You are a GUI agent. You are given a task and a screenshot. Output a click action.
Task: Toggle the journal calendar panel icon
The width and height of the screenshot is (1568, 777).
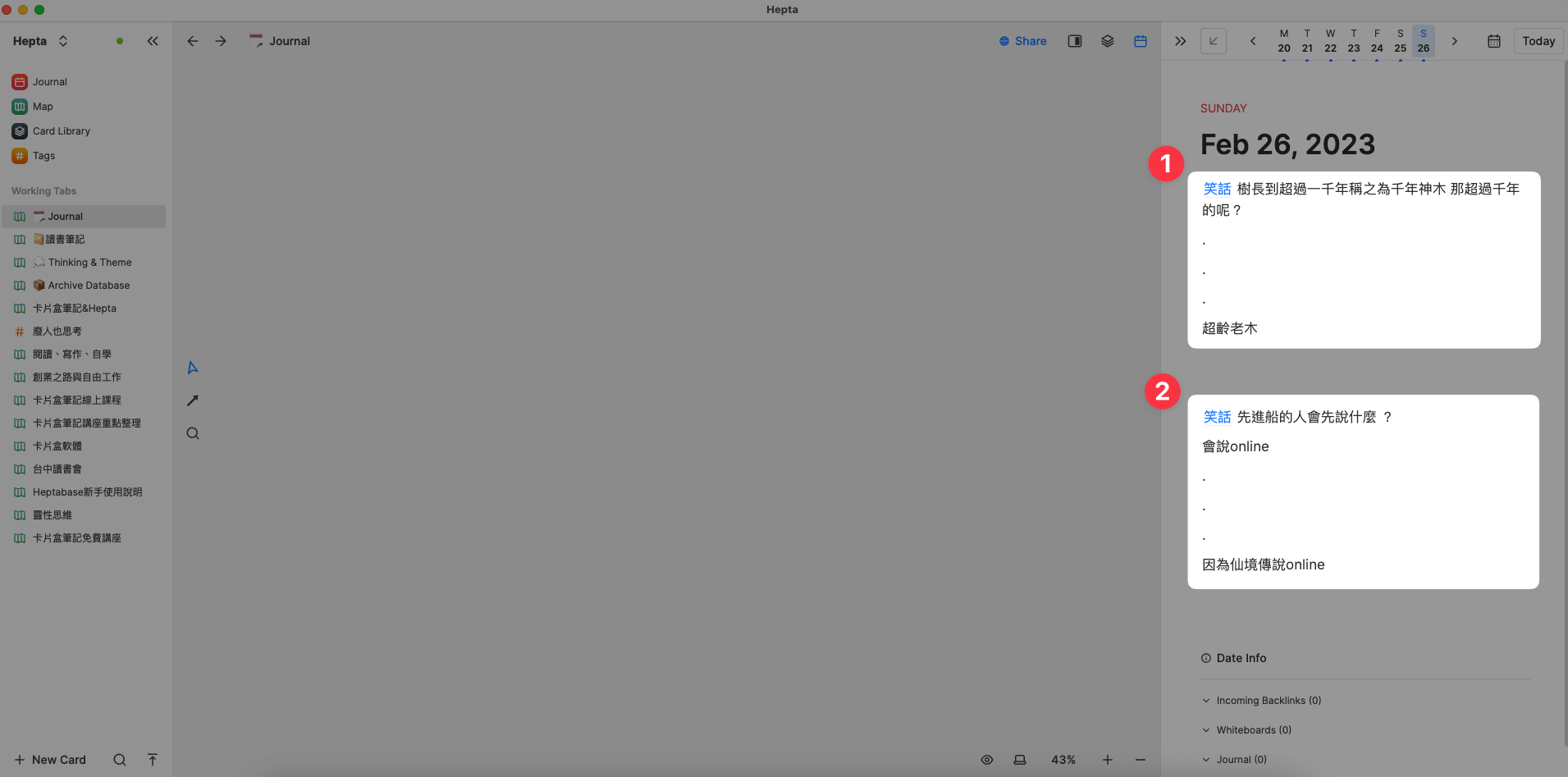1140,41
